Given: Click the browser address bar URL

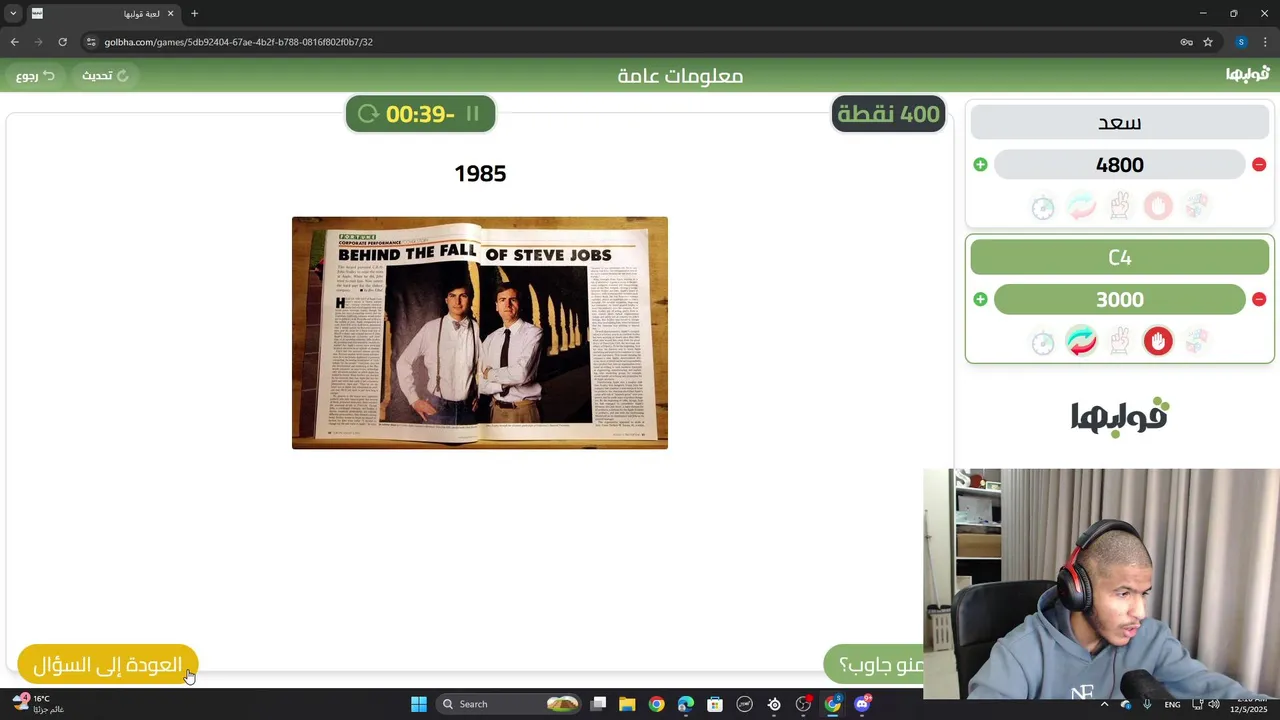Looking at the screenshot, I should (x=239, y=42).
